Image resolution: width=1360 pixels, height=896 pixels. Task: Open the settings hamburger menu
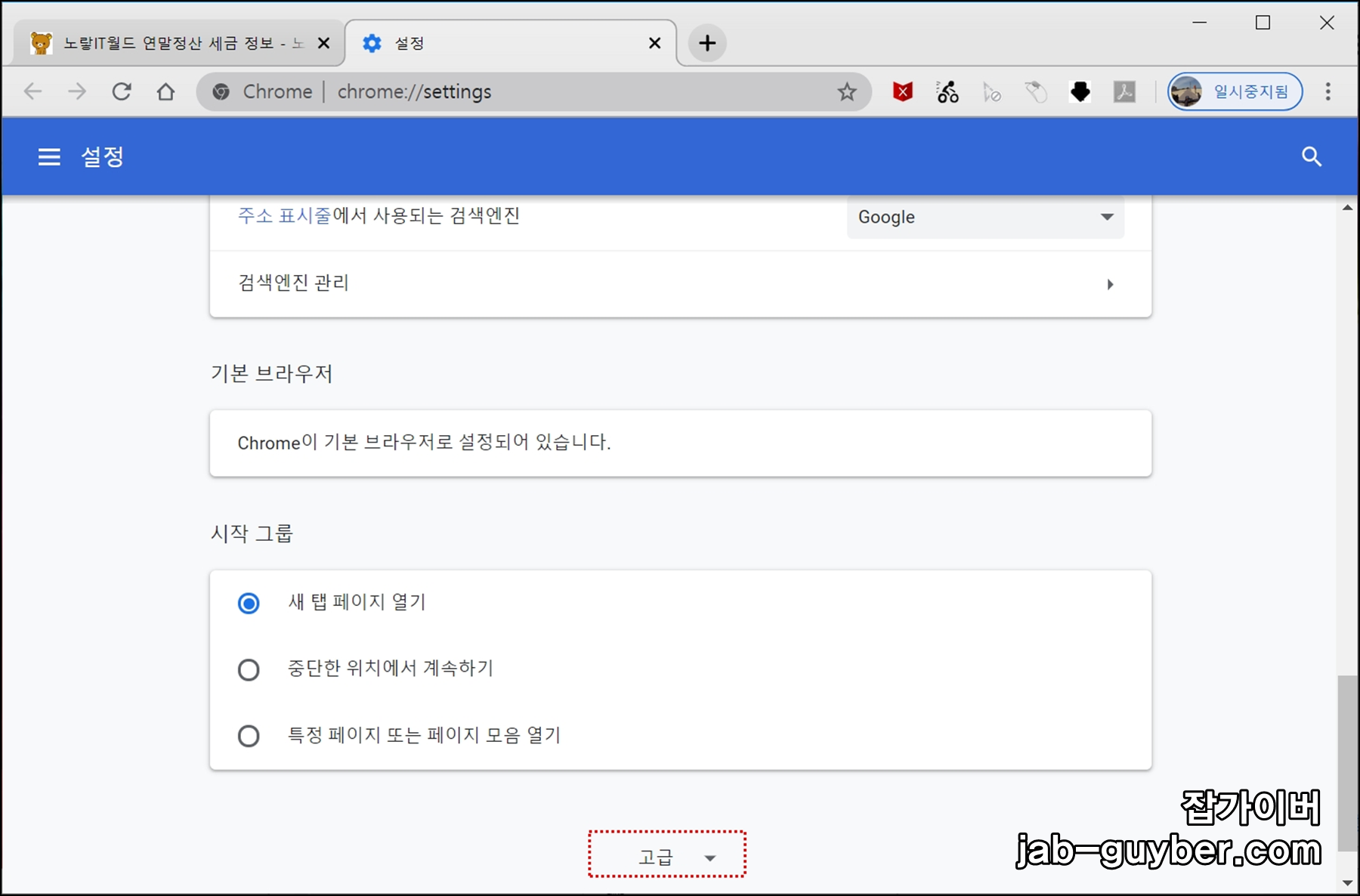coord(48,156)
